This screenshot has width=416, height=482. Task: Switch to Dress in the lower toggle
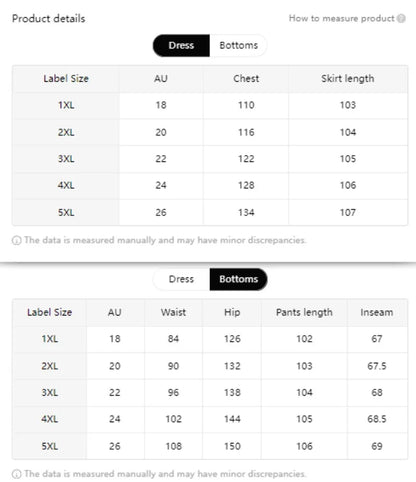click(181, 279)
